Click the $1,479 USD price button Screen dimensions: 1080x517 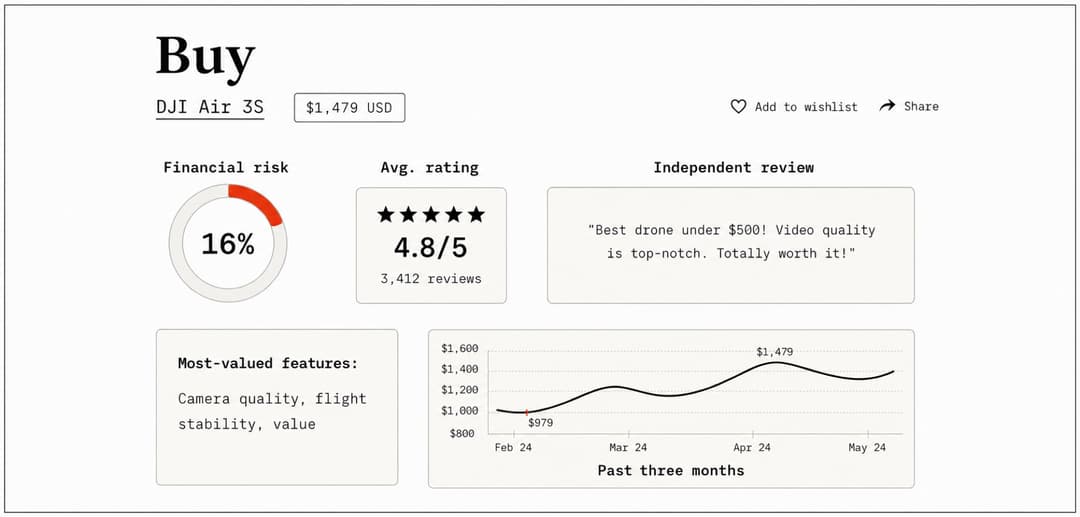tap(349, 108)
